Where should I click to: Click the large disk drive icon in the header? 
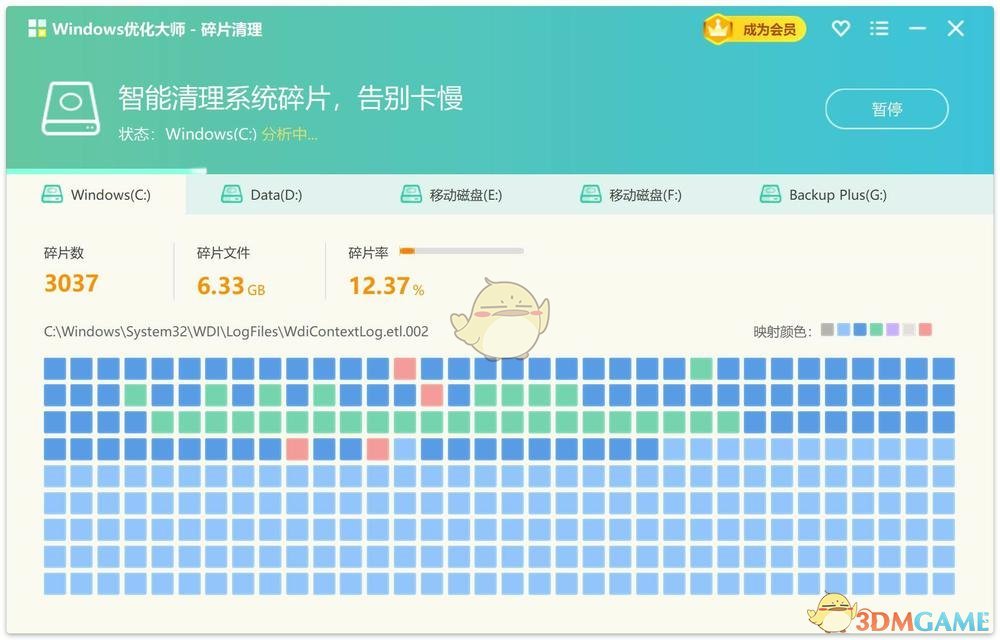coord(70,105)
